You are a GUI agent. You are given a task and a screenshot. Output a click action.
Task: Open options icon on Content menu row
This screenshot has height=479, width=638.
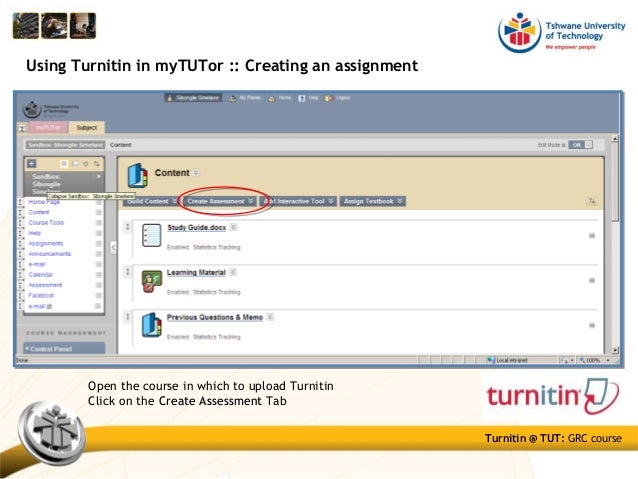click(98, 212)
